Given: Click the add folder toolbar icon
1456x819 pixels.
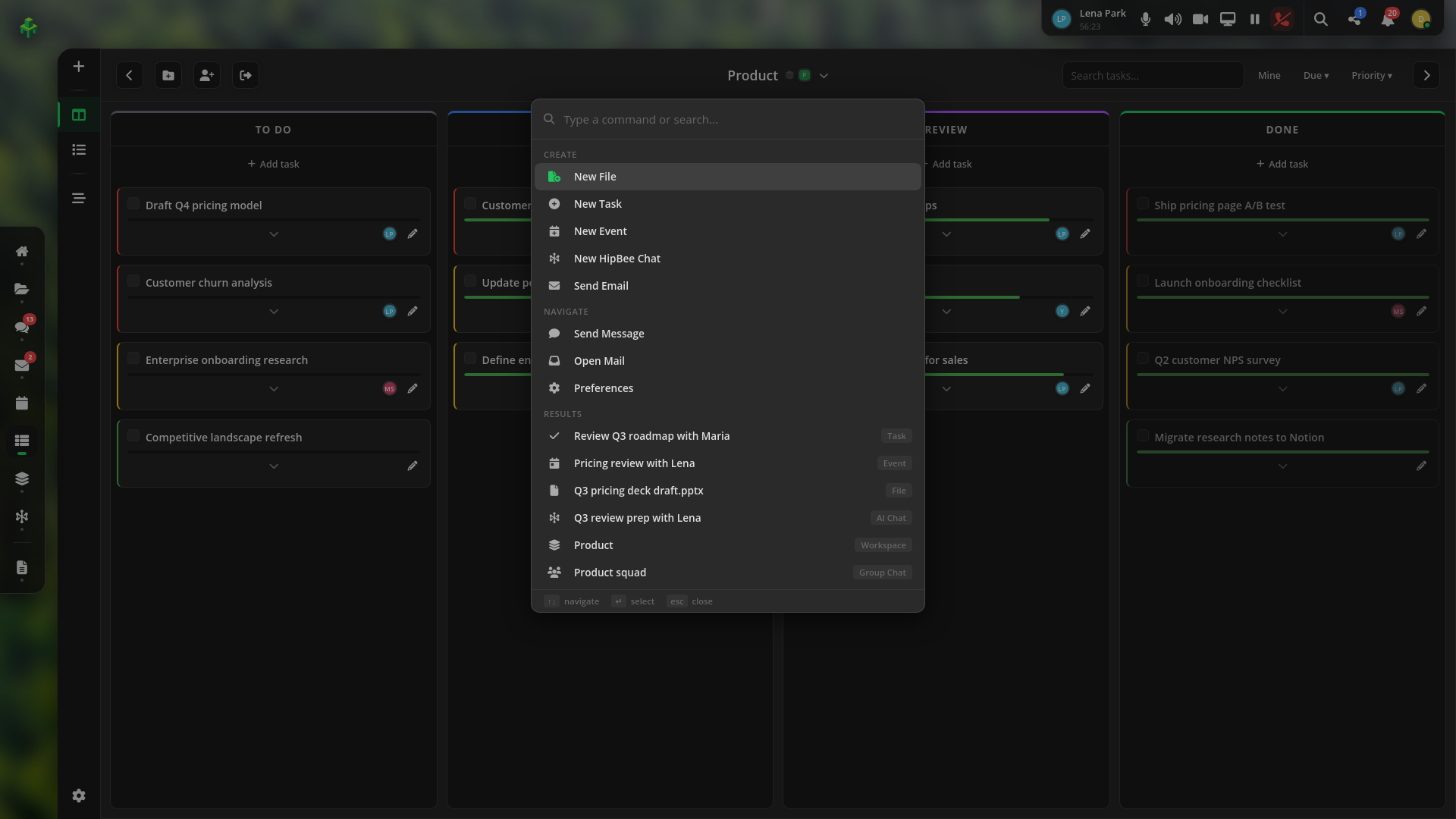Looking at the screenshot, I should (x=168, y=75).
